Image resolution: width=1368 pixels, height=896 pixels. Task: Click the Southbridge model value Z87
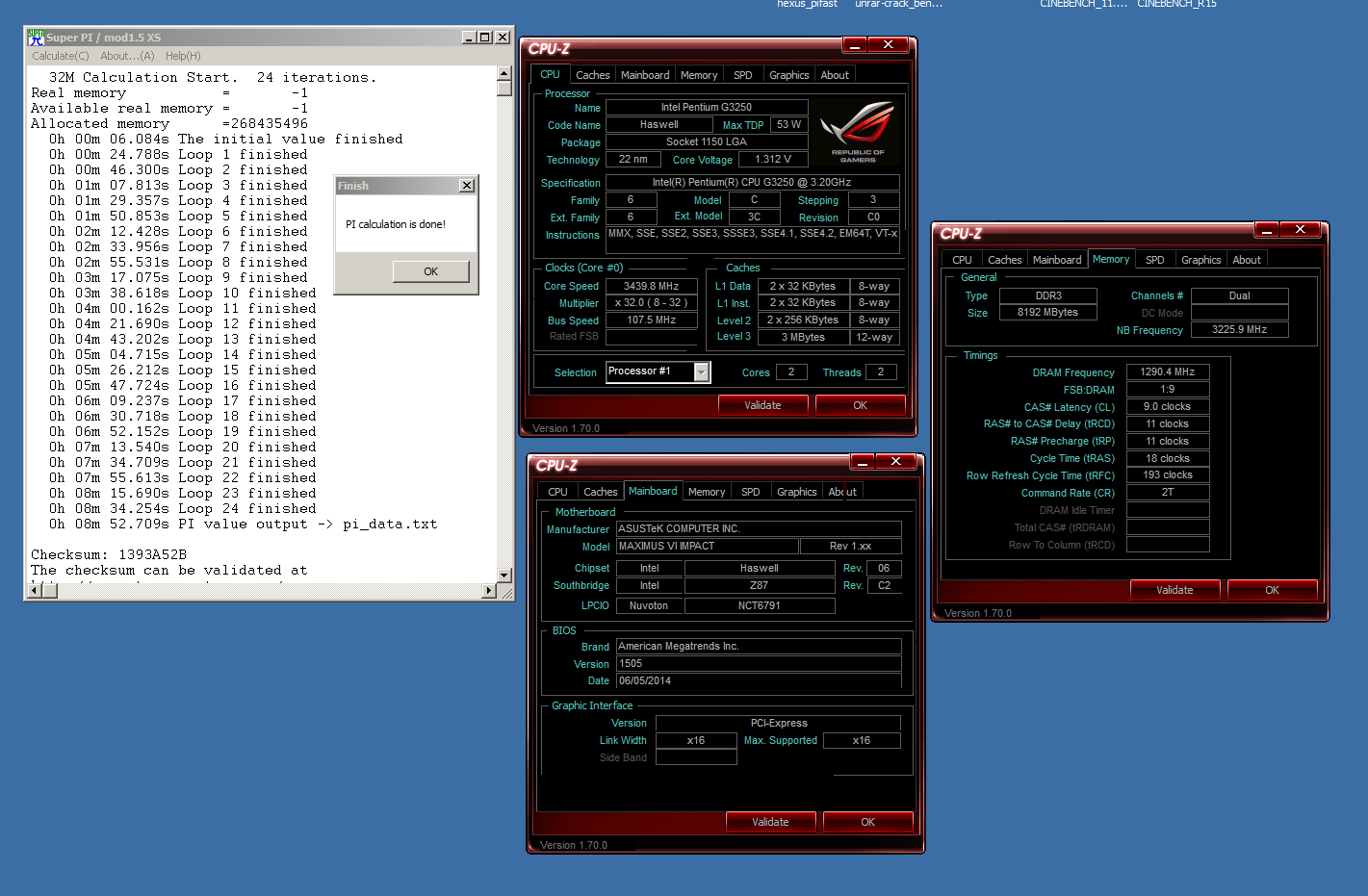click(x=760, y=585)
